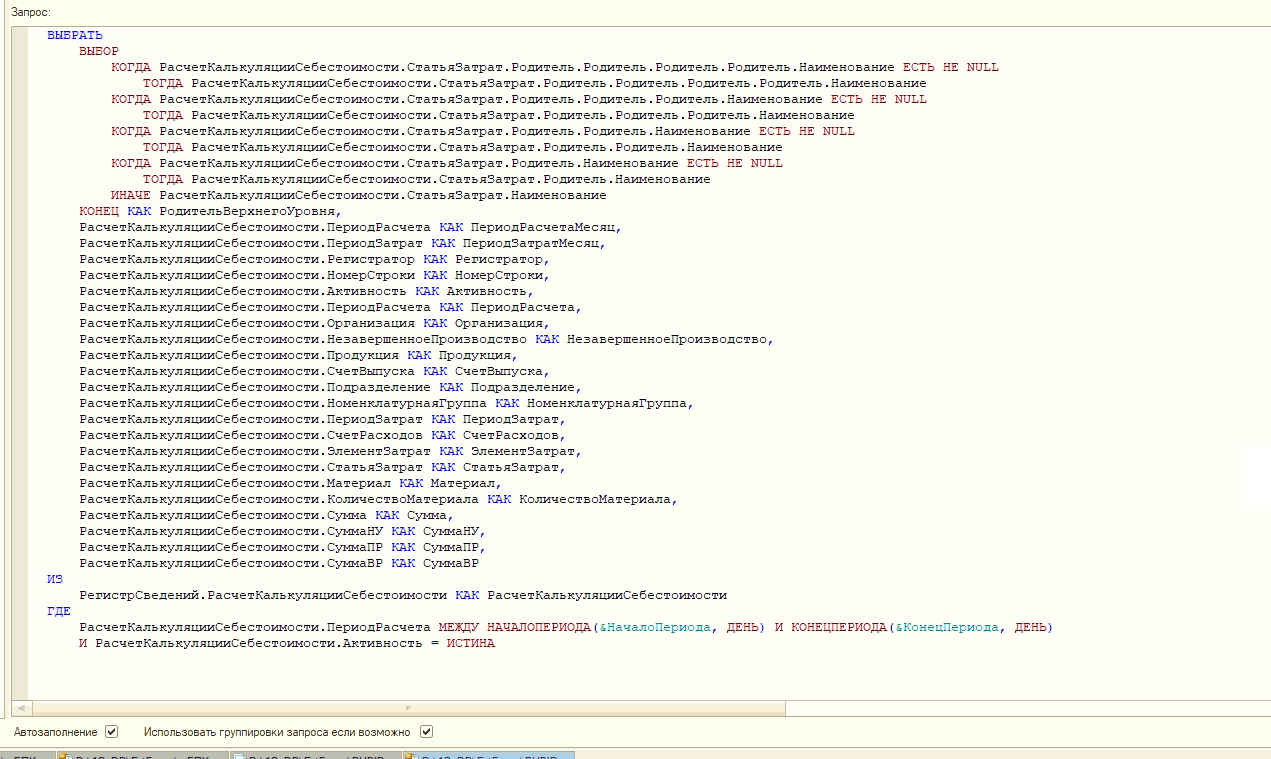Click the alias НоменклатурнаяГруппа after КАК
The height and width of the screenshot is (759, 1271).
607,403
